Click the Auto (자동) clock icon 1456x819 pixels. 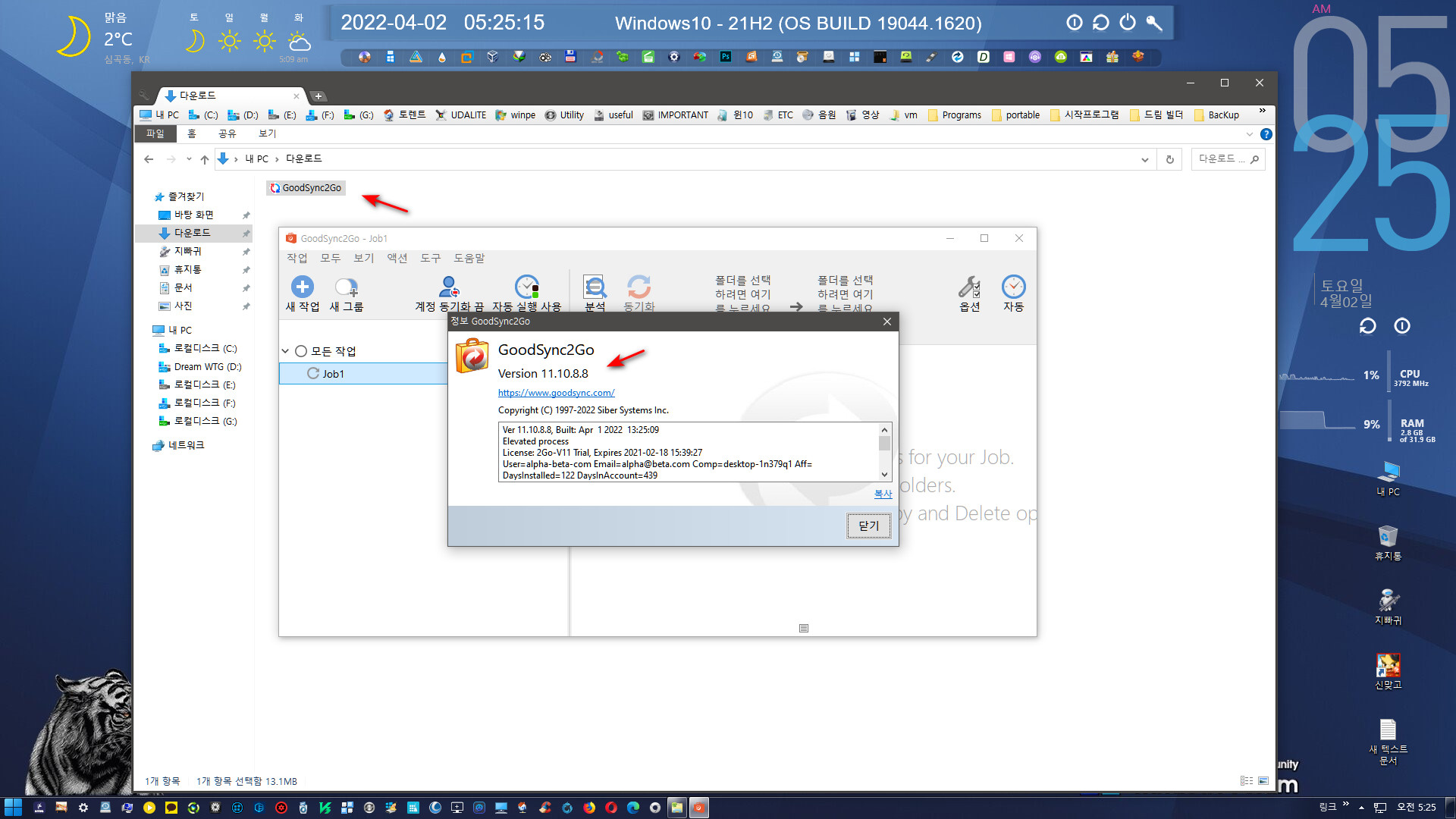pyautogui.click(x=1013, y=287)
